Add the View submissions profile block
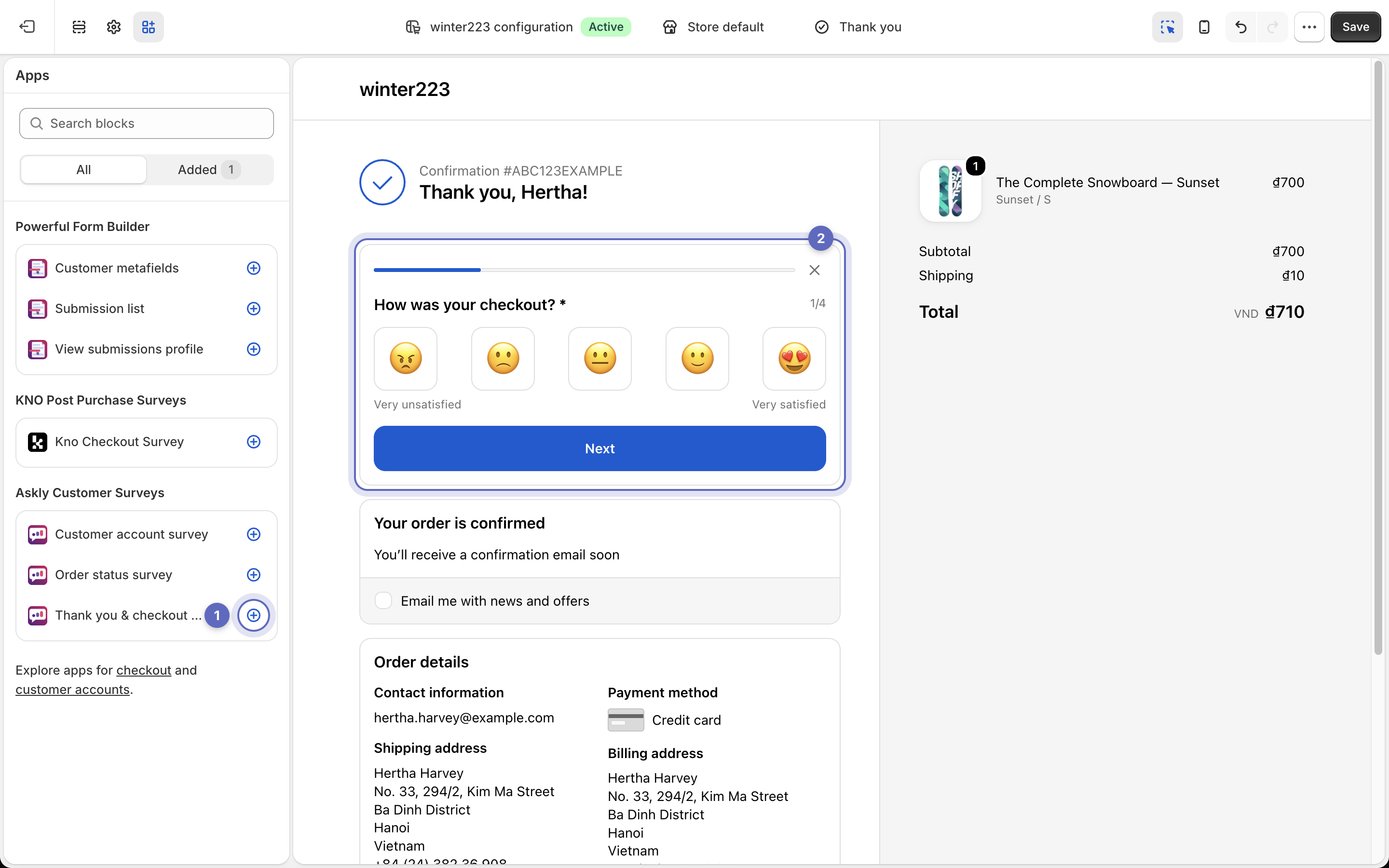 [254, 349]
